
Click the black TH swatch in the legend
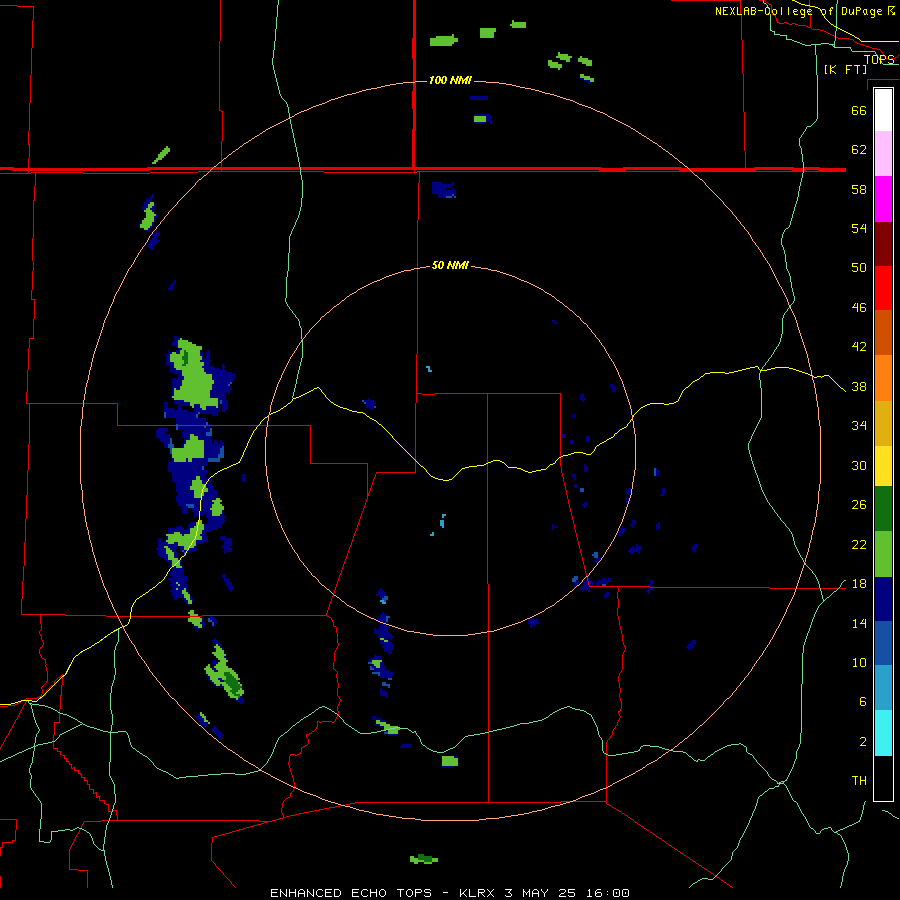coord(883,778)
